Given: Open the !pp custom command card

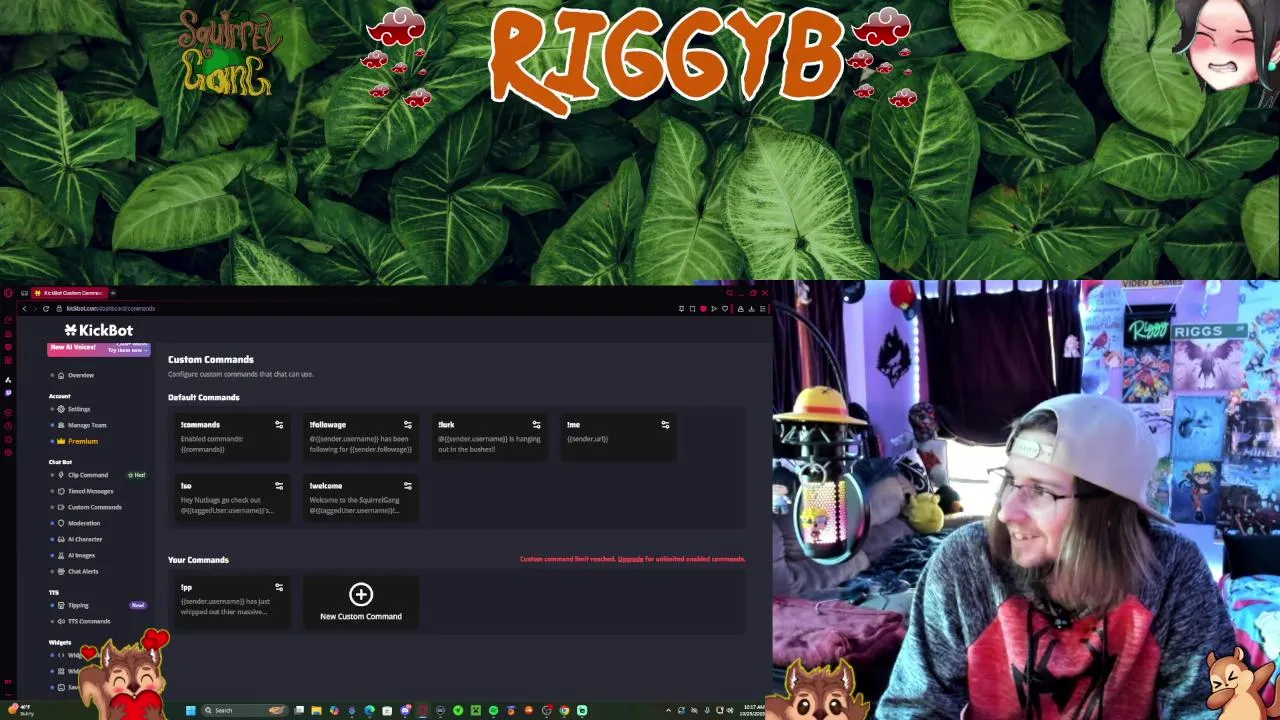Looking at the screenshot, I should (232, 602).
